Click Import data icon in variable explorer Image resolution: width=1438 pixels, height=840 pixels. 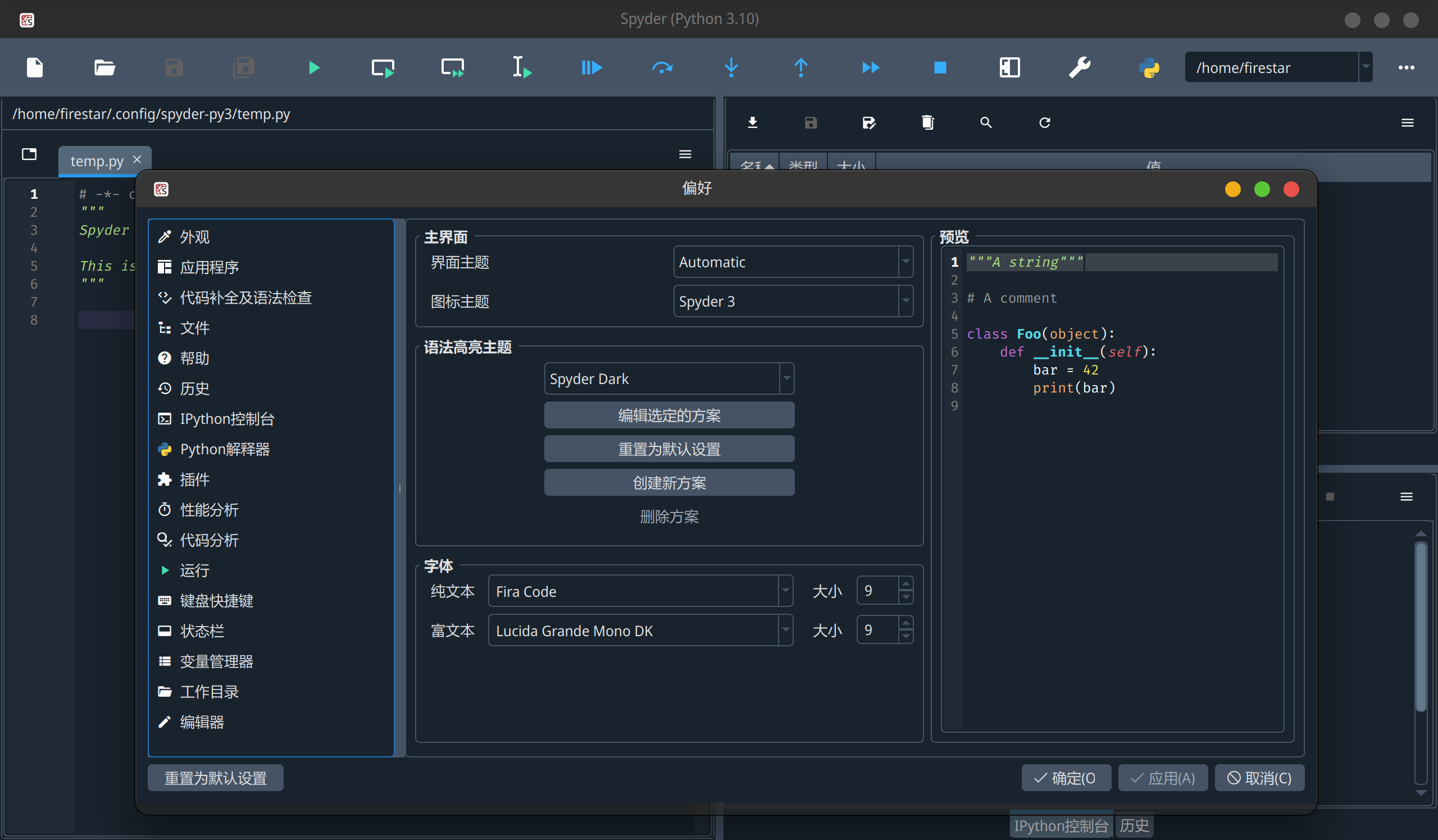[x=753, y=122]
